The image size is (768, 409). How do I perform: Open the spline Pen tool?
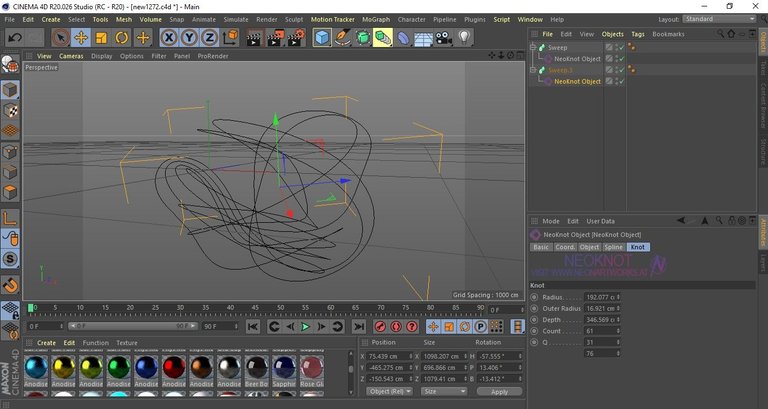coord(342,38)
